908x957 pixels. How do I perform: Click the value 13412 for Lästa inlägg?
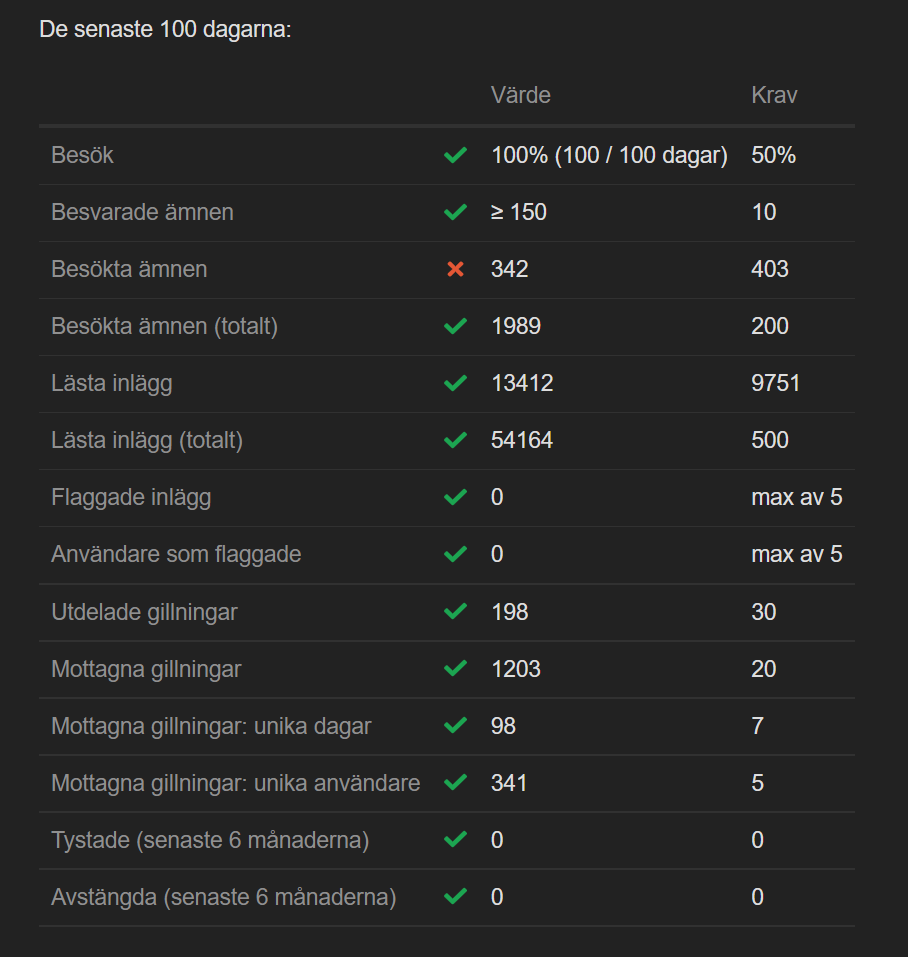(x=521, y=383)
